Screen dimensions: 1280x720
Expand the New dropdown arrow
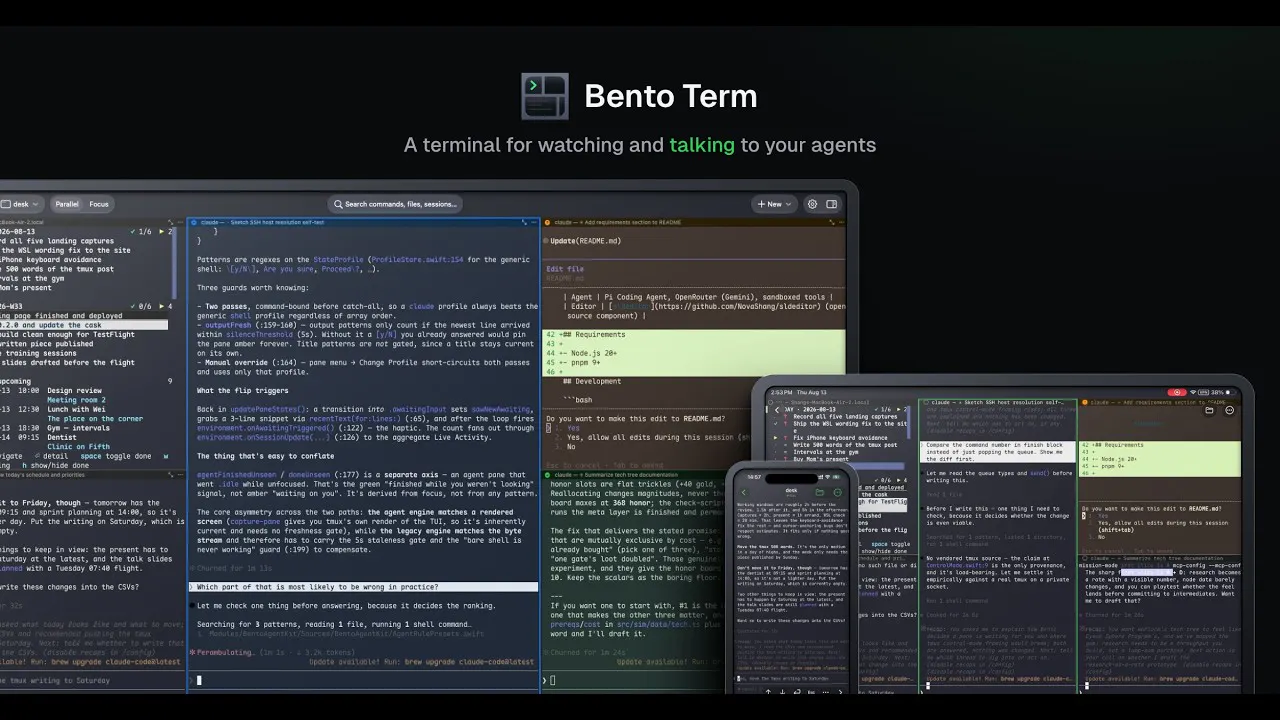pos(789,204)
